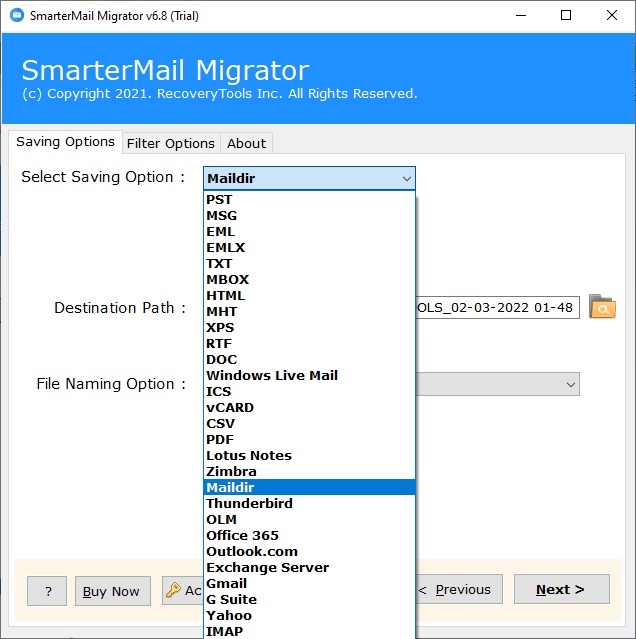
Task: Choose Lotus Notes option
Action: pyautogui.click(x=309, y=455)
